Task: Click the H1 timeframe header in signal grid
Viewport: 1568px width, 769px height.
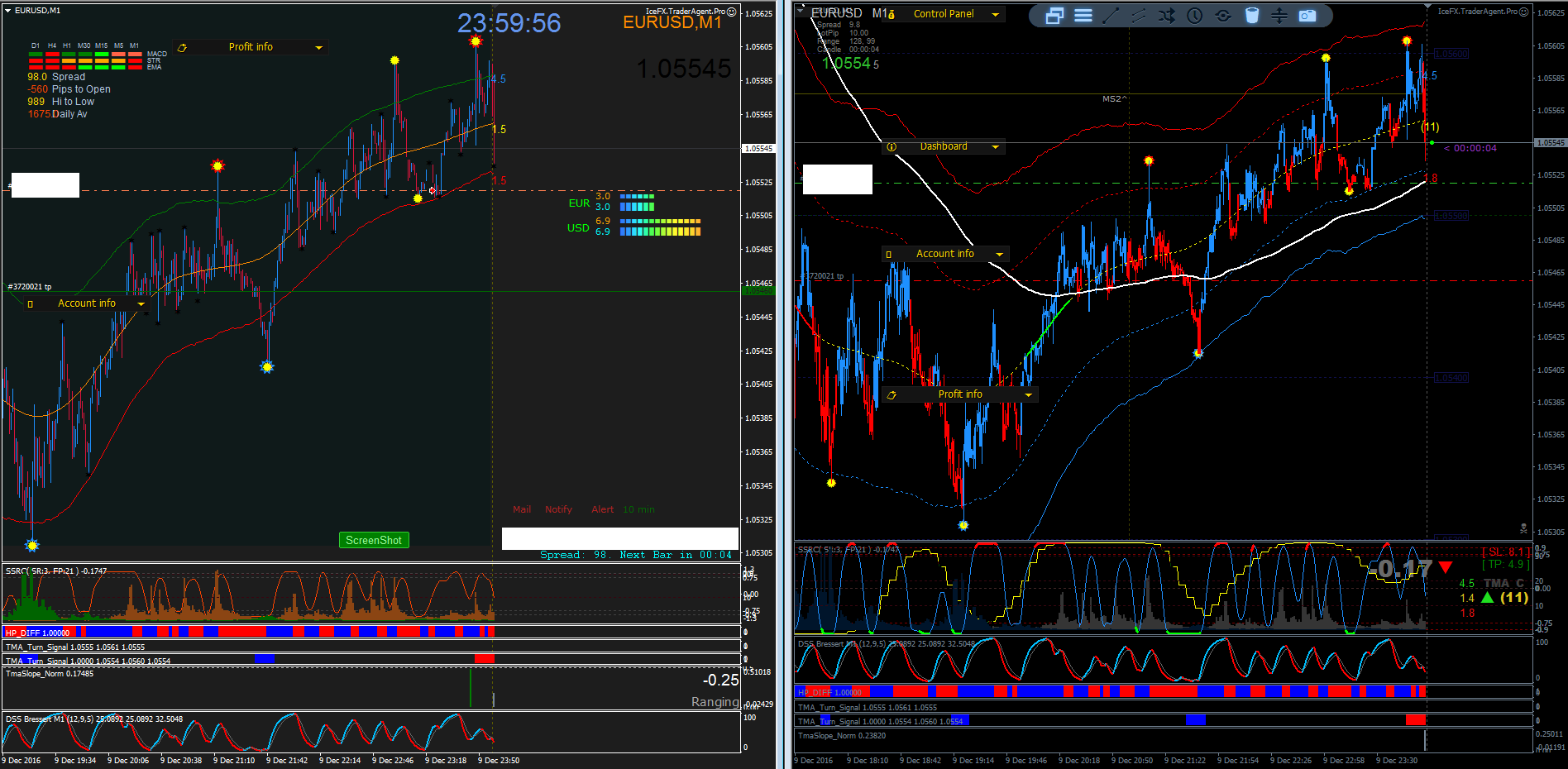Action: click(x=68, y=45)
